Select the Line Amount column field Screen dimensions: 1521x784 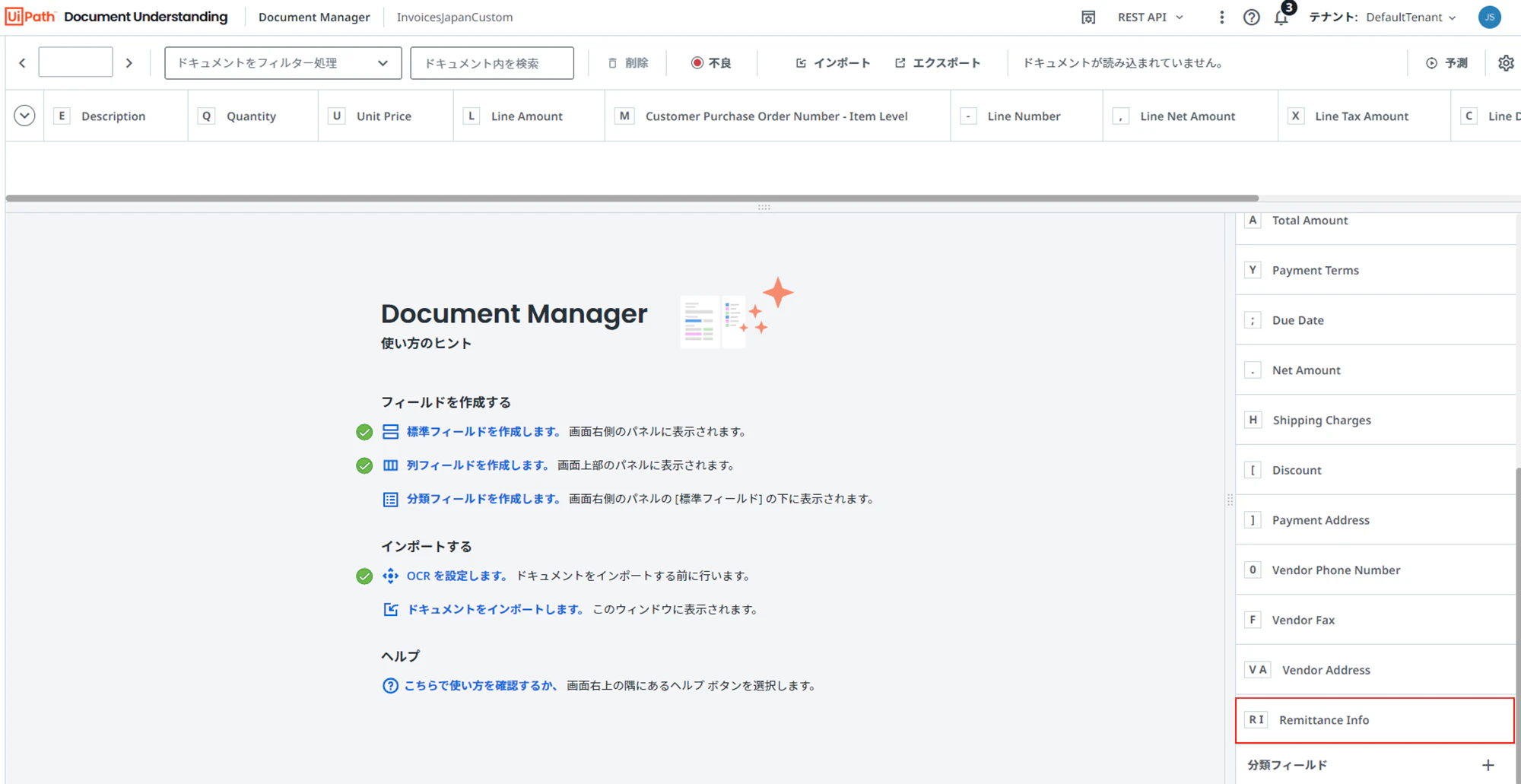(529, 116)
